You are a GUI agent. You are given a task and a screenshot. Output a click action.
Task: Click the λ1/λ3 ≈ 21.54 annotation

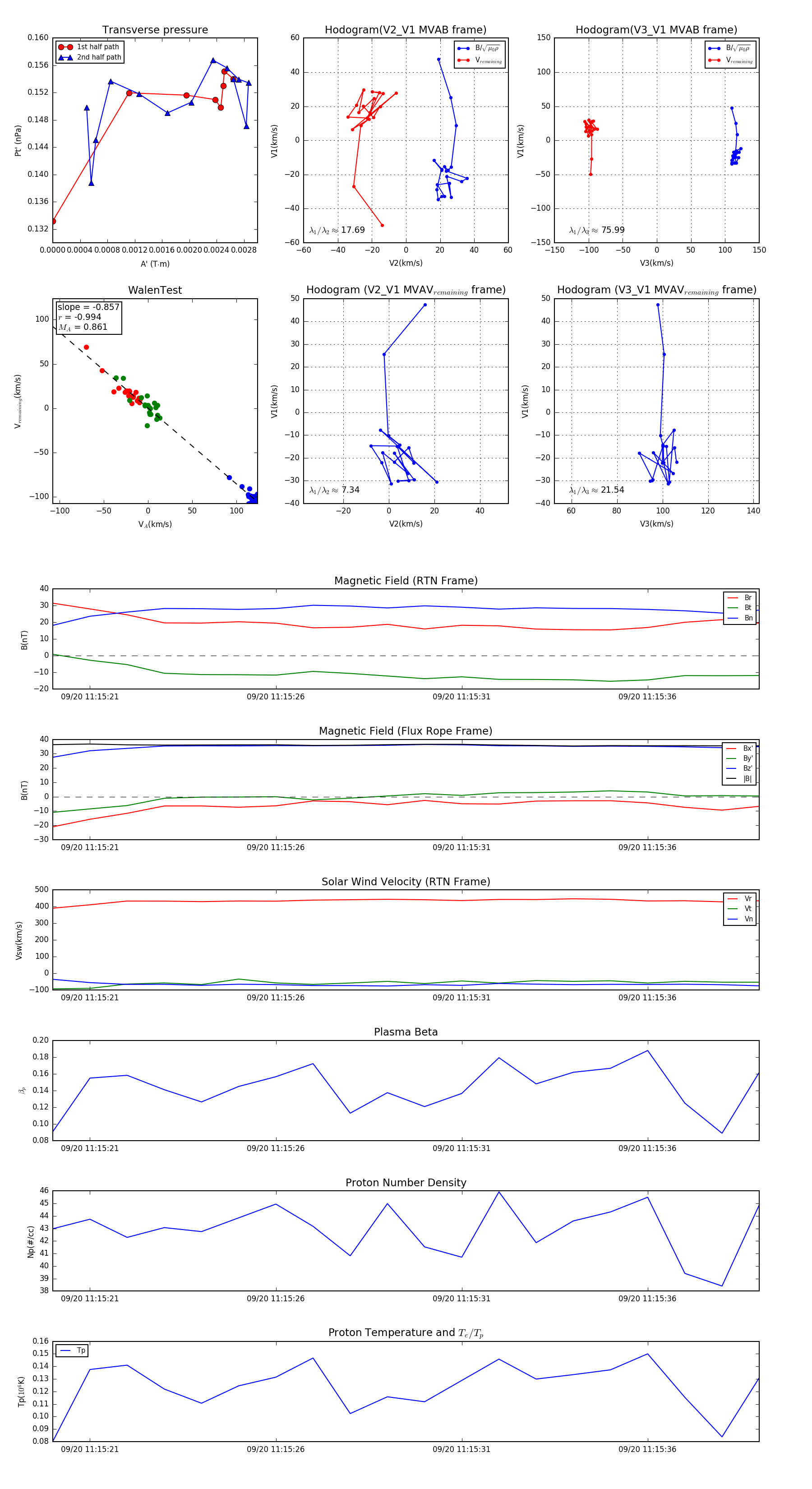pyautogui.click(x=596, y=490)
